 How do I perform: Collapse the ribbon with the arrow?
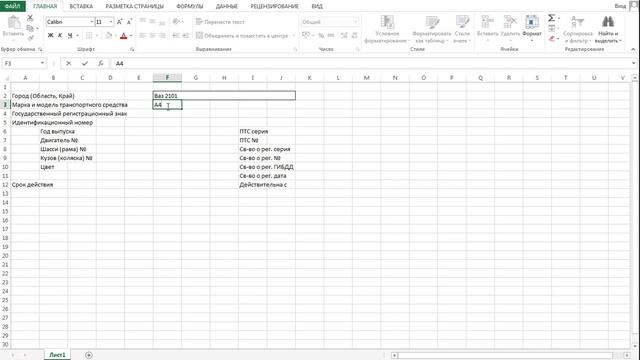pyautogui.click(x=633, y=49)
